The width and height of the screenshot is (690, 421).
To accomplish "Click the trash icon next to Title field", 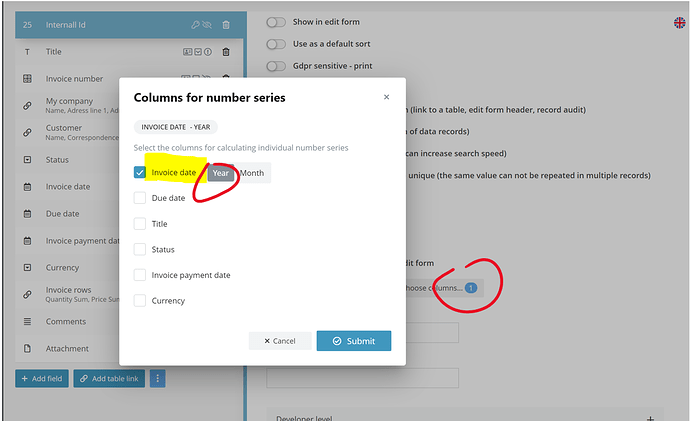I will [x=226, y=52].
